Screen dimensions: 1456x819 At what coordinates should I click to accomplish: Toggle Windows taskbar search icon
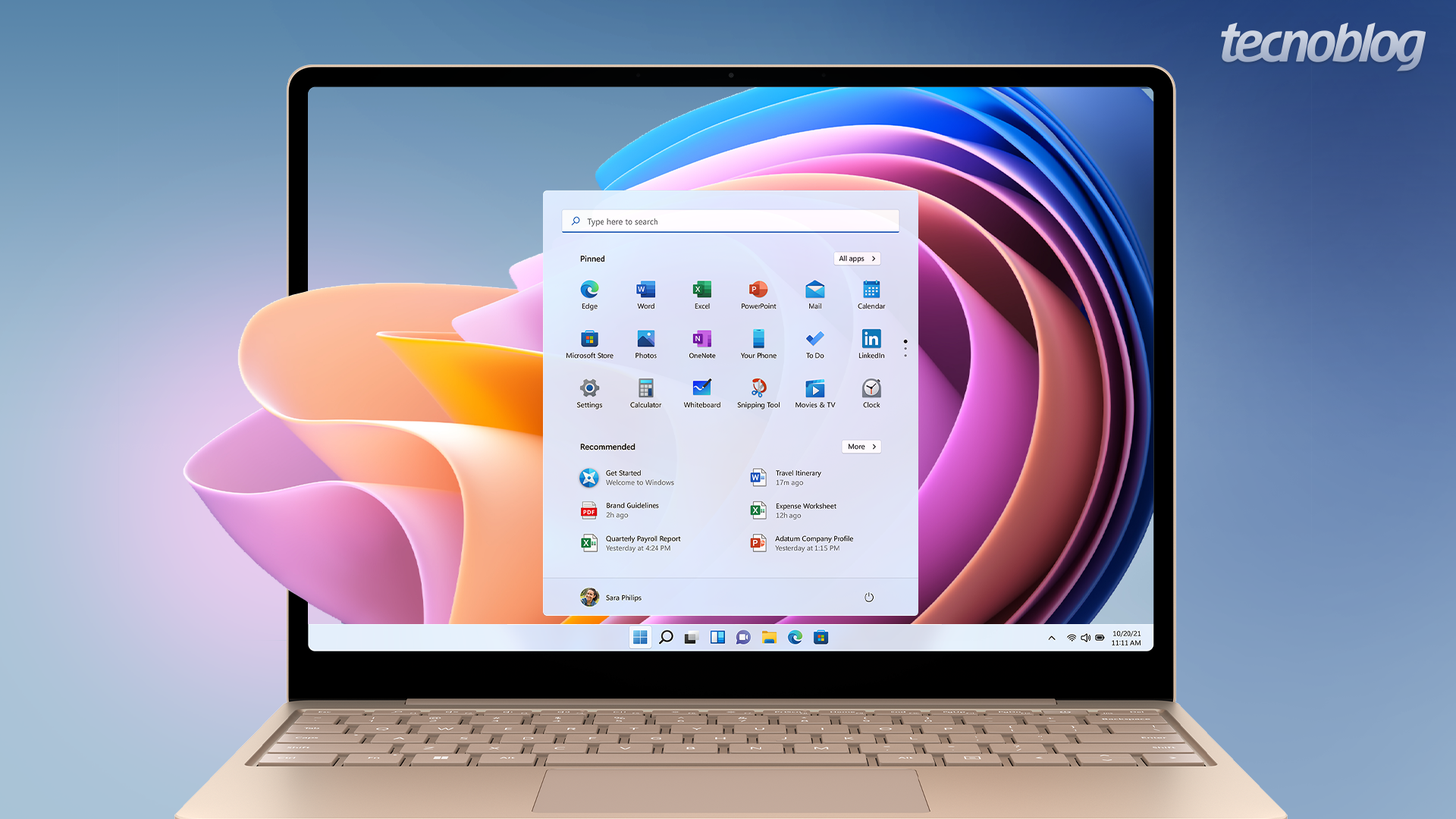coord(664,638)
